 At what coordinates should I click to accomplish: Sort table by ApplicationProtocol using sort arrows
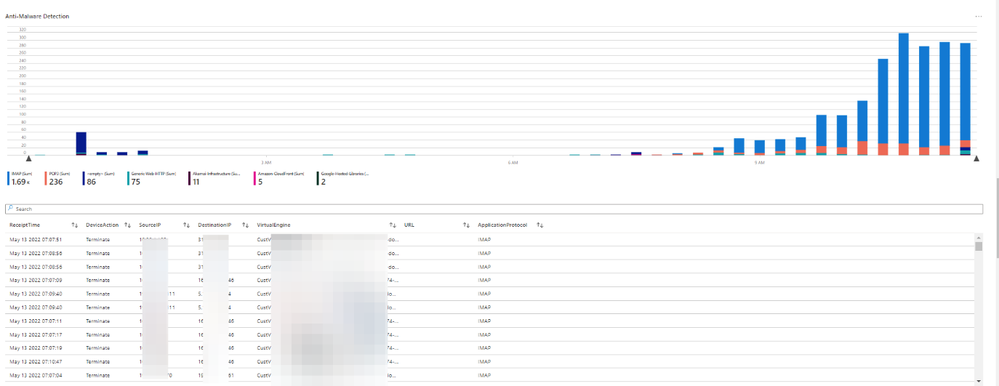pyautogui.click(x=540, y=225)
